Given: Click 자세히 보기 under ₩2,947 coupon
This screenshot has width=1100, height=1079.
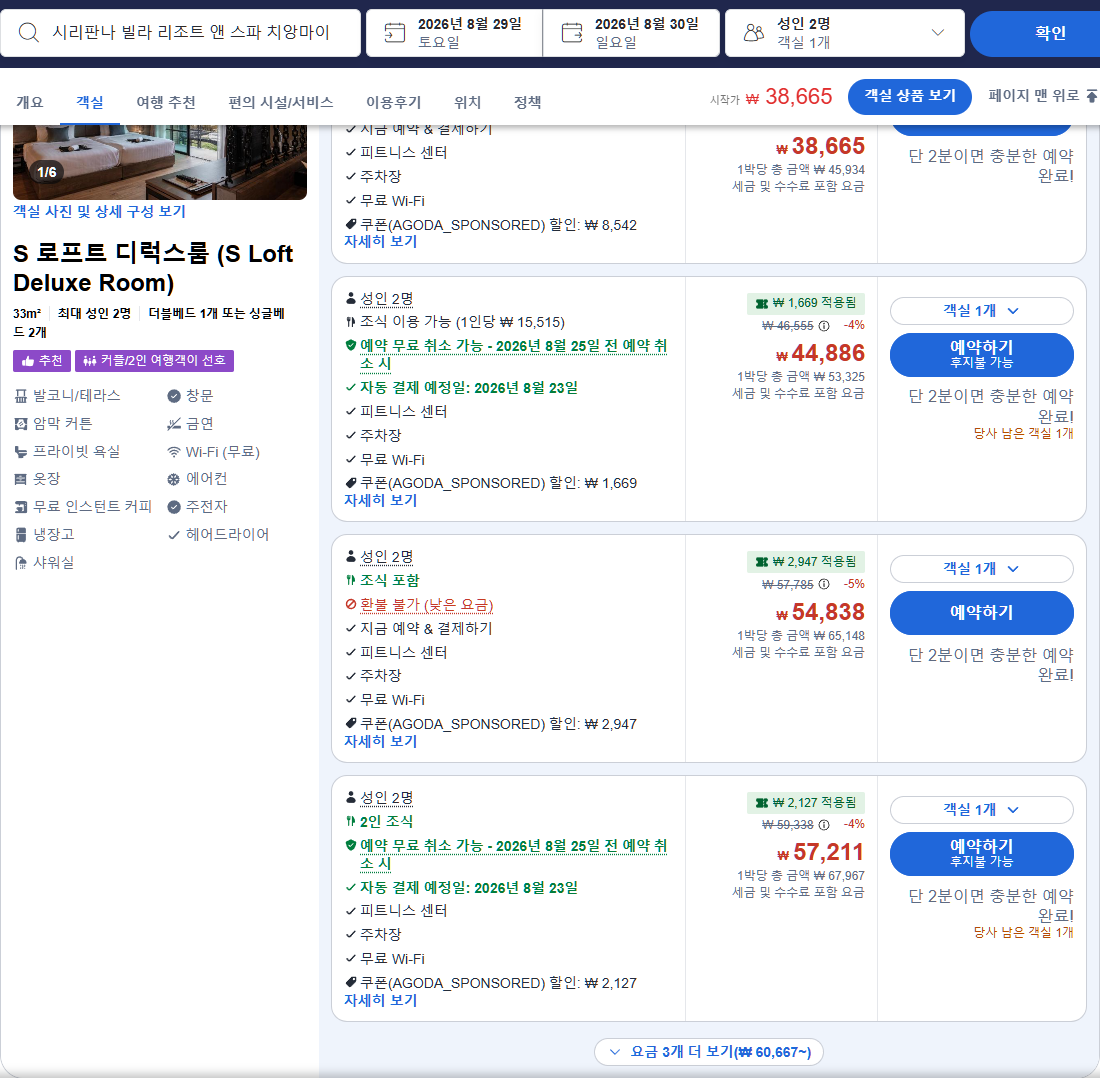Looking at the screenshot, I should click(x=381, y=741).
